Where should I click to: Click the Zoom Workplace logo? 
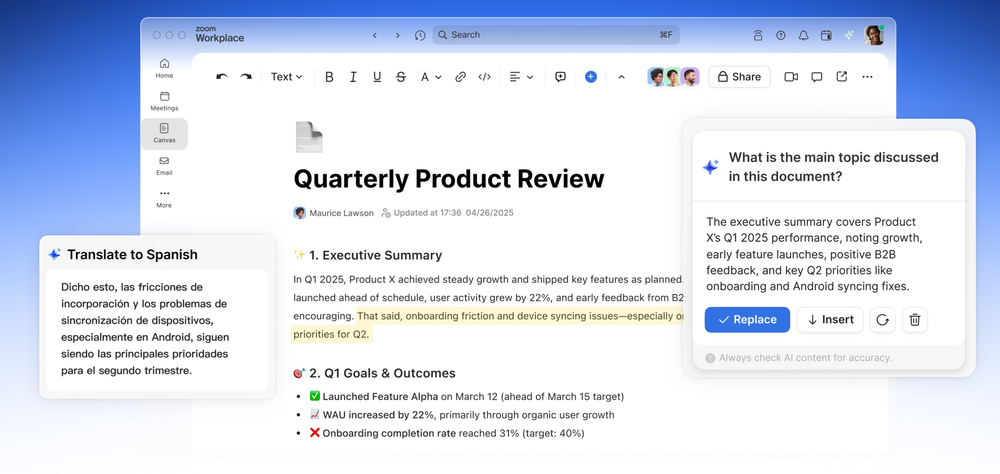(x=219, y=34)
